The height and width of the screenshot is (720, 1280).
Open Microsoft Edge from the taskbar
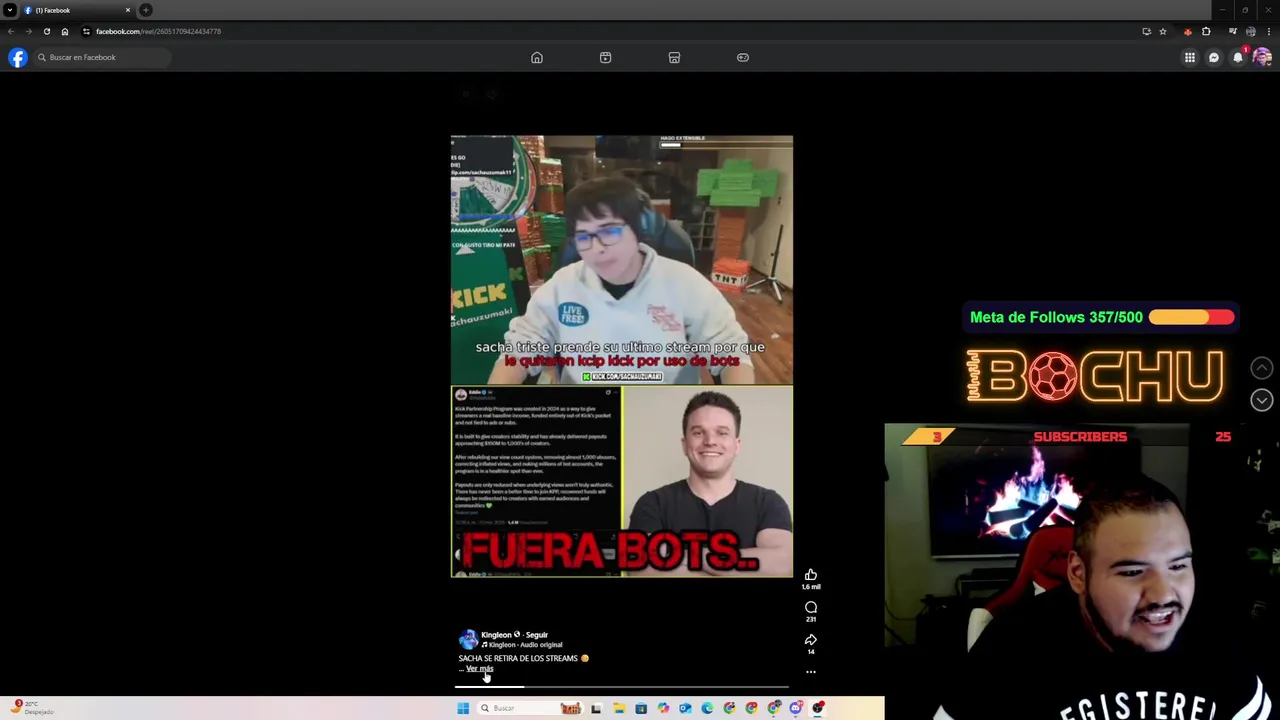click(x=707, y=708)
